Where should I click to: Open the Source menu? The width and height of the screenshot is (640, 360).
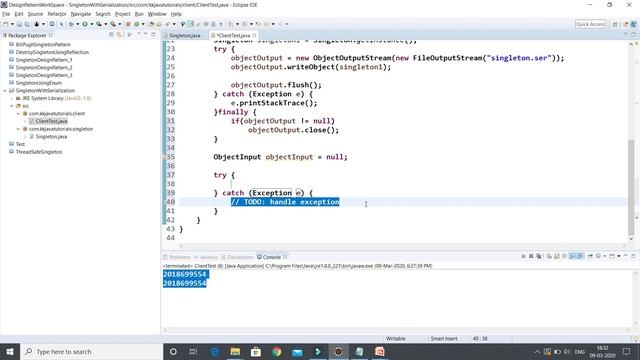pos(35,14)
